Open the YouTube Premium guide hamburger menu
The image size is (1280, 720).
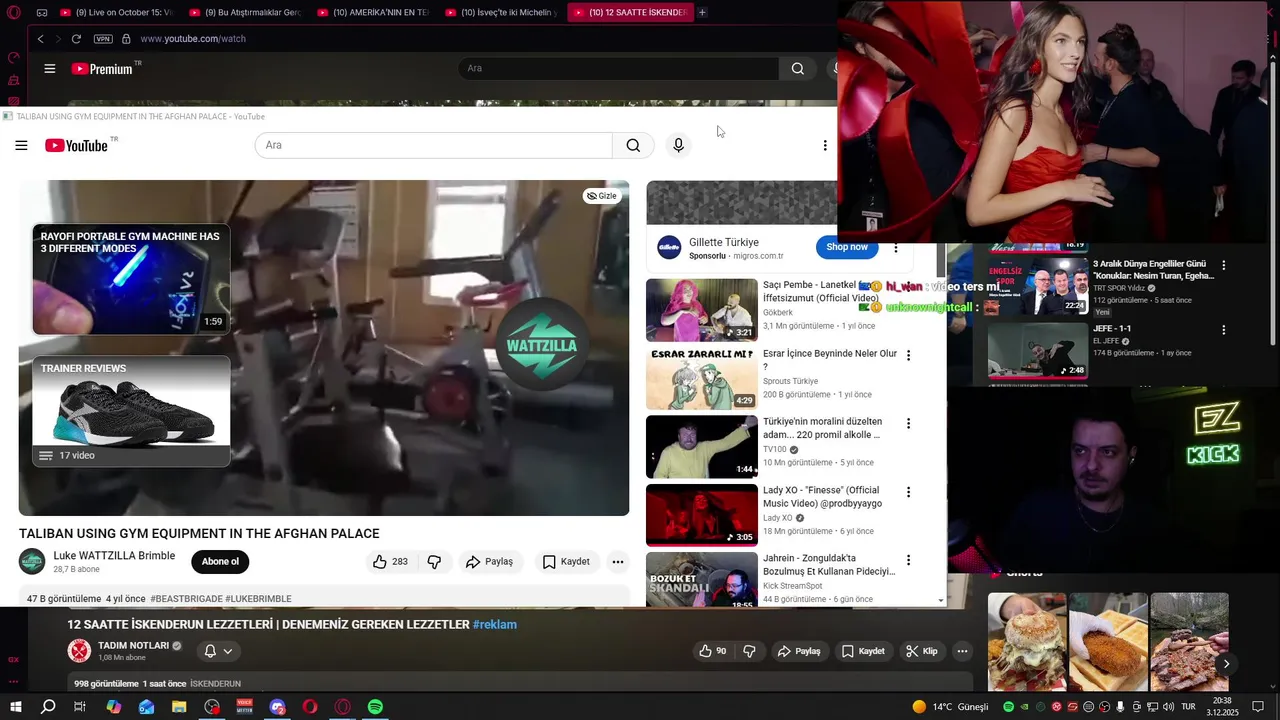click(x=49, y=69)
